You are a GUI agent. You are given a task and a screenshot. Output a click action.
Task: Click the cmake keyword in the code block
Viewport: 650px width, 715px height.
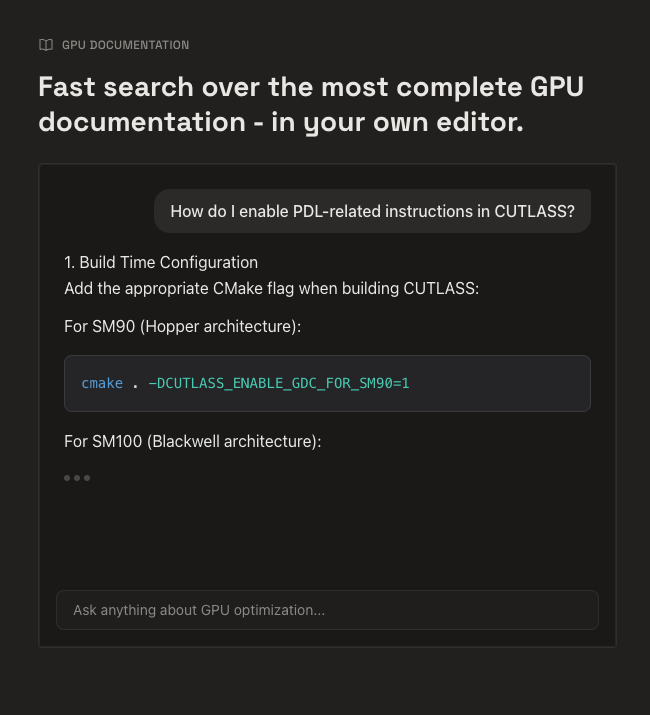102,383
